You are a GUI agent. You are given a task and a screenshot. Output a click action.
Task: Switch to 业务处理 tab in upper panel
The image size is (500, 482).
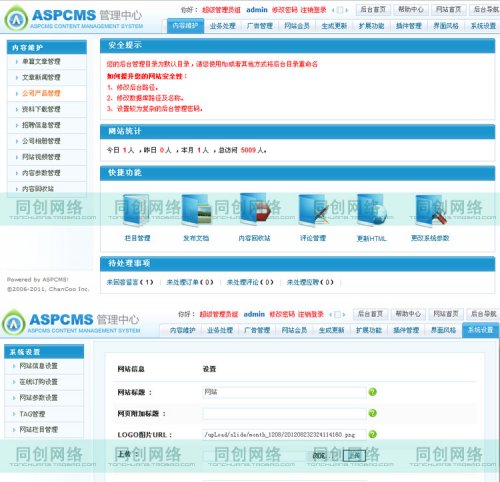(222, 26)
